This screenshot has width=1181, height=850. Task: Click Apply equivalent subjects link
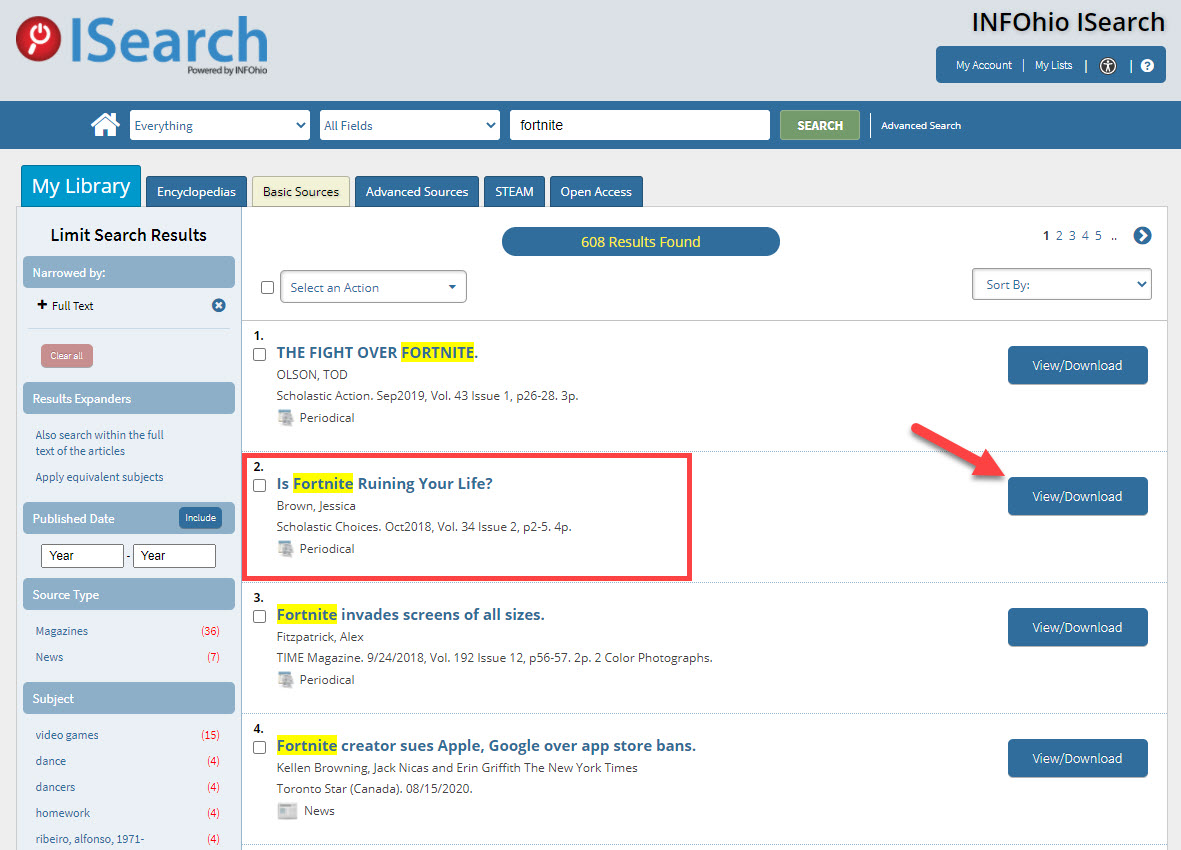(x=99, y=477)
